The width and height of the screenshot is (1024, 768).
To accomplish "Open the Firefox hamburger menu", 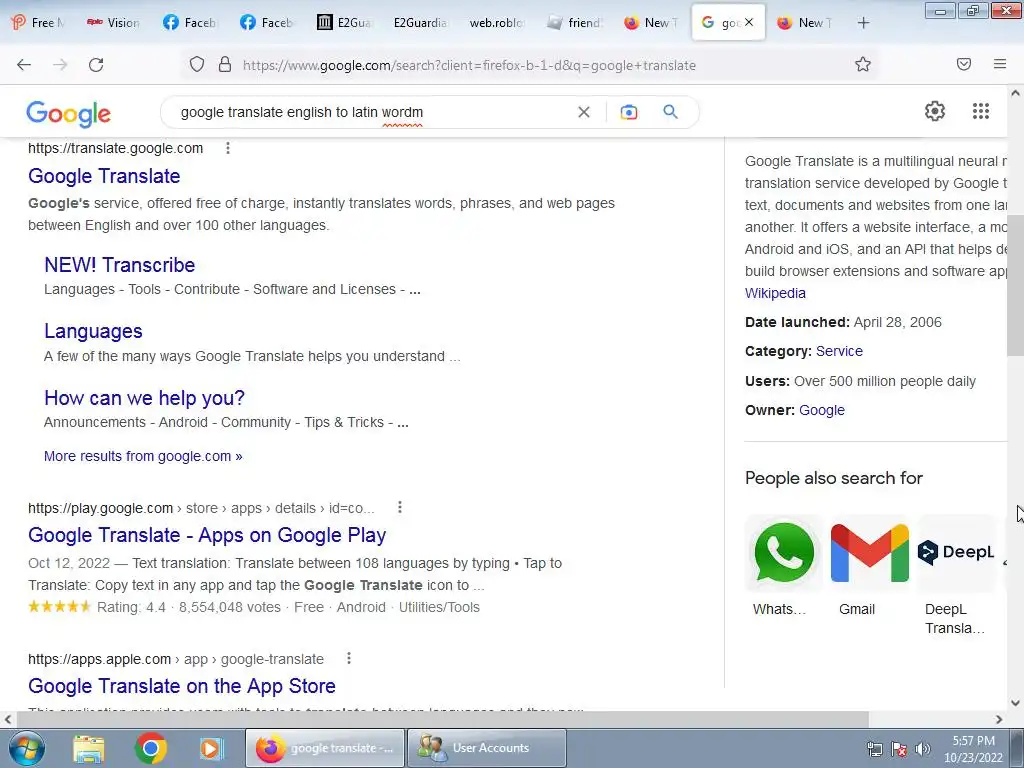I will [1000, 64].
